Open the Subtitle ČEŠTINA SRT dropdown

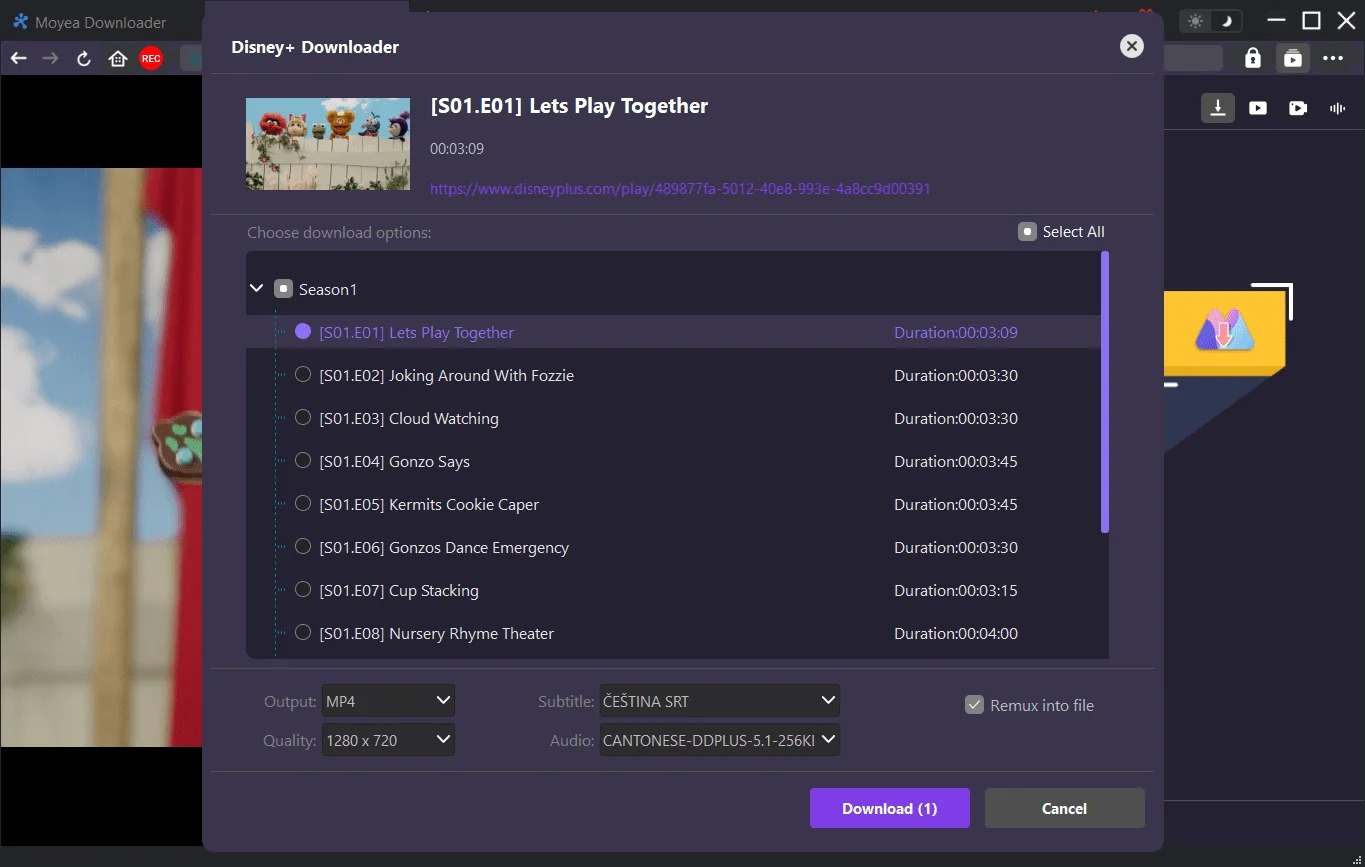[719, 701]
